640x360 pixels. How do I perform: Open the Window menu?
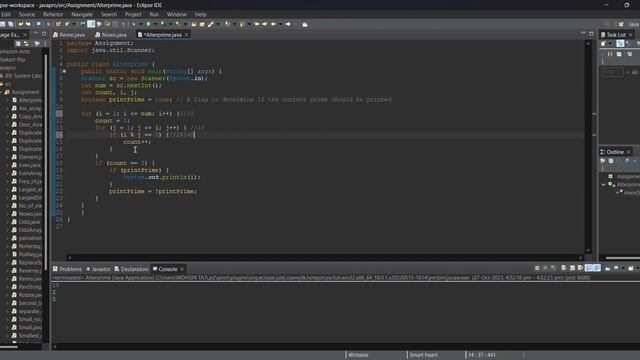(176, 14)
